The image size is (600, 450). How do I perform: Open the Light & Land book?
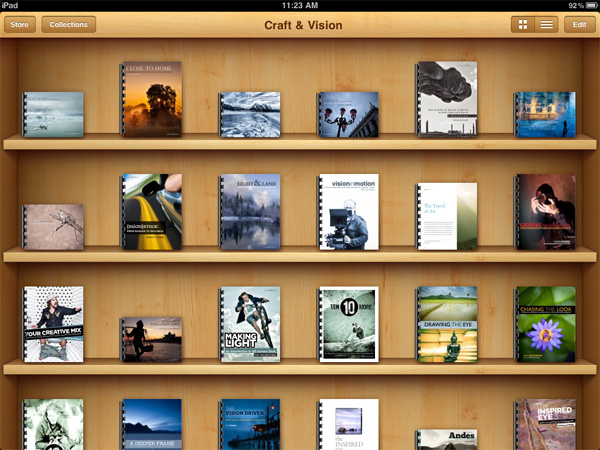249,212
